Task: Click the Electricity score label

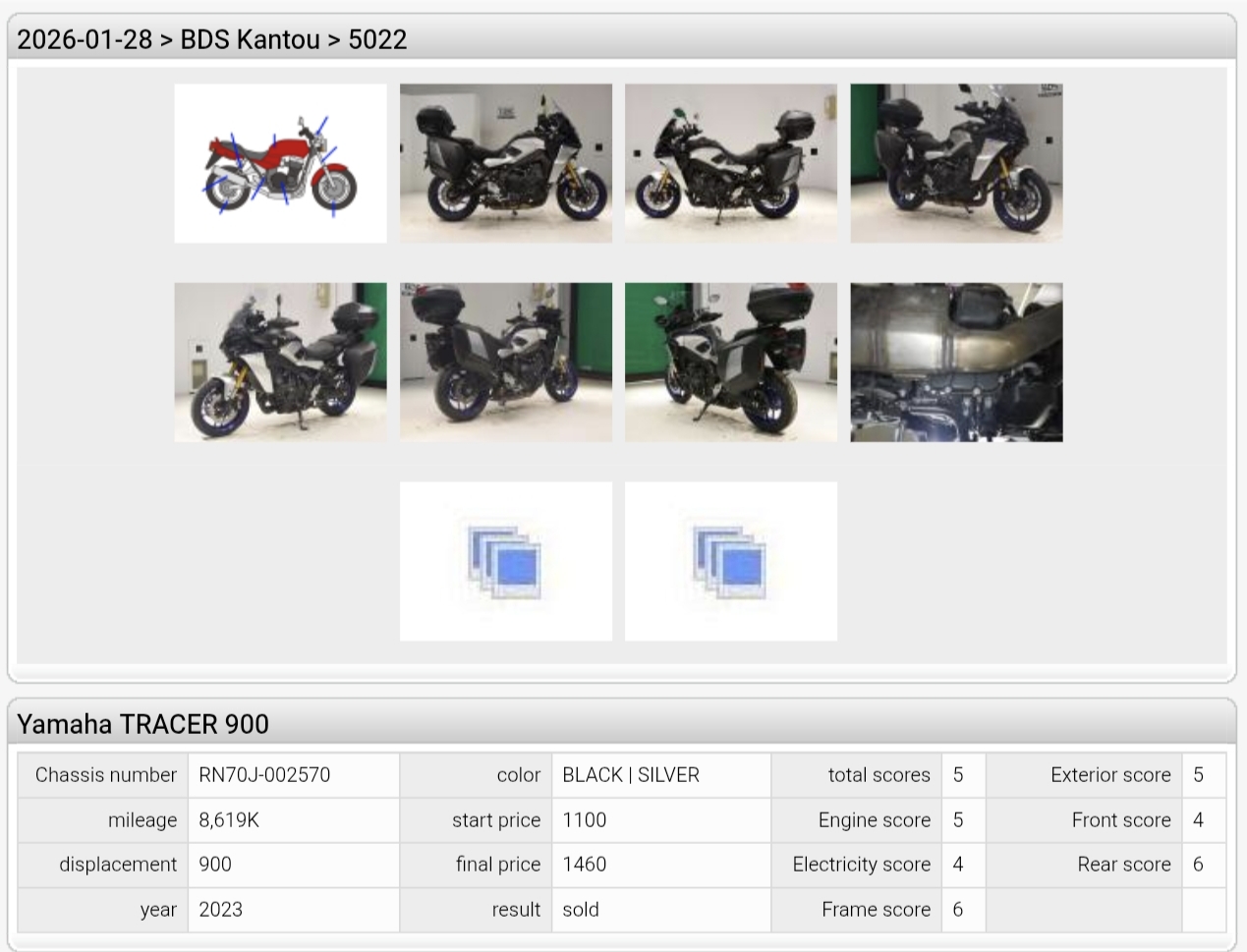Action: (x=861, y=865)
